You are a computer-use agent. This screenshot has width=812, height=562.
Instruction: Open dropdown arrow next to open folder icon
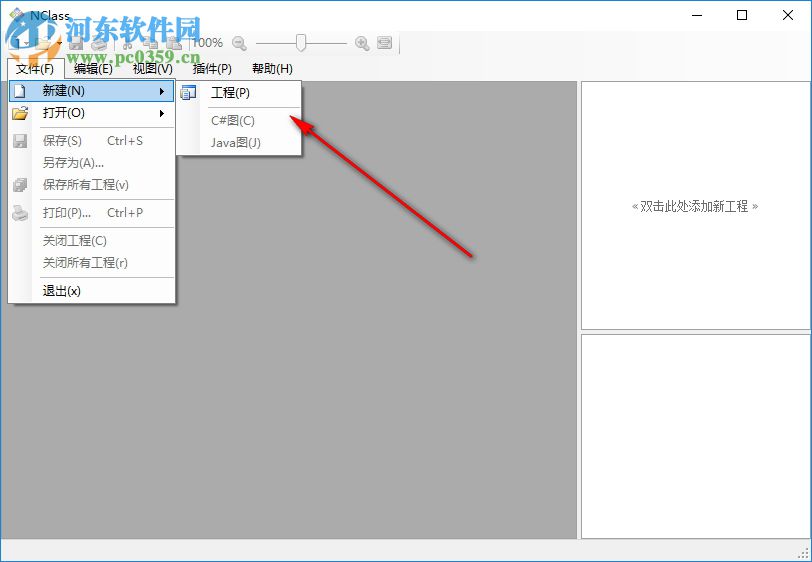60,44
